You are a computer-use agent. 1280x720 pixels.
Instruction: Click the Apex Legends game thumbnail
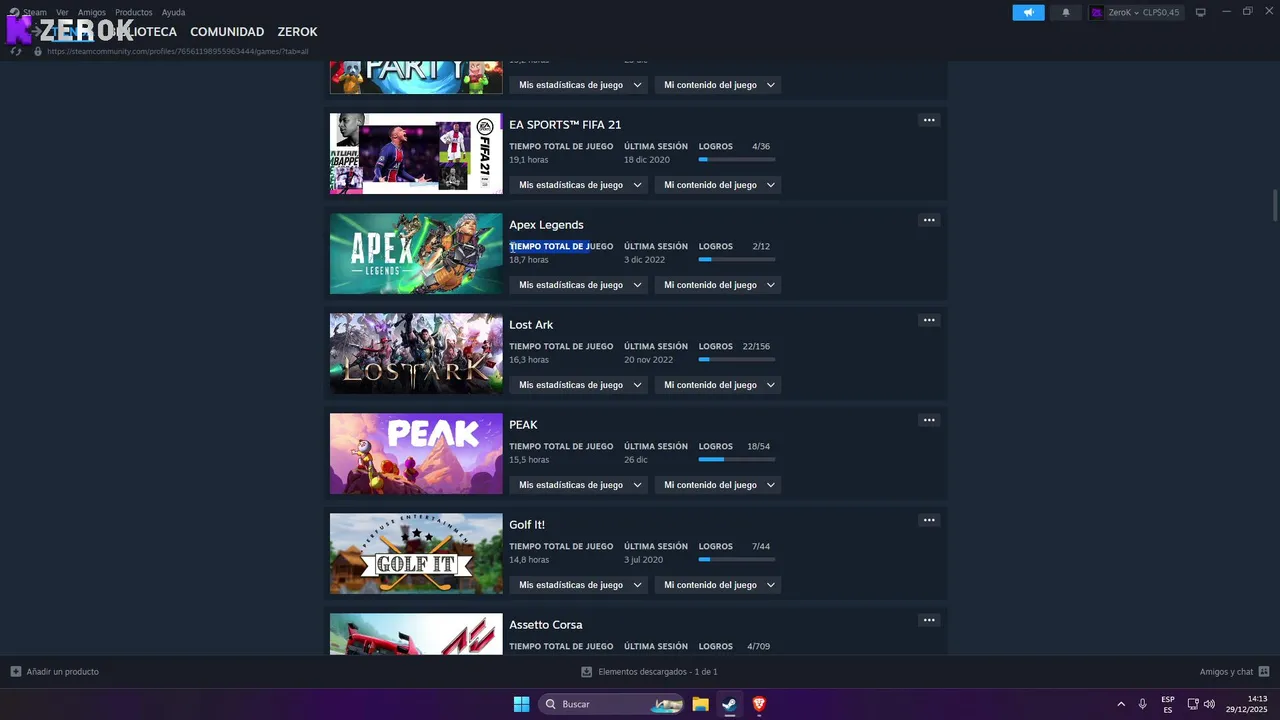click(x=416, y=253)
